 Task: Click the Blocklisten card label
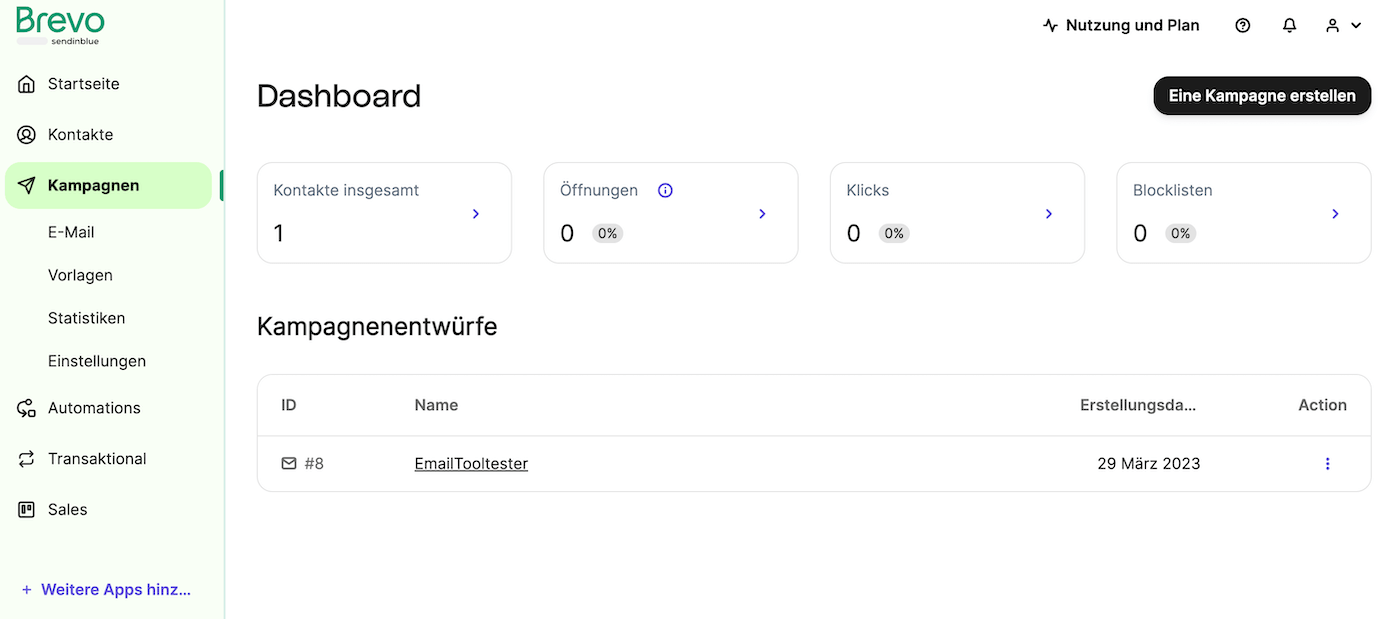pos(1173,190)
